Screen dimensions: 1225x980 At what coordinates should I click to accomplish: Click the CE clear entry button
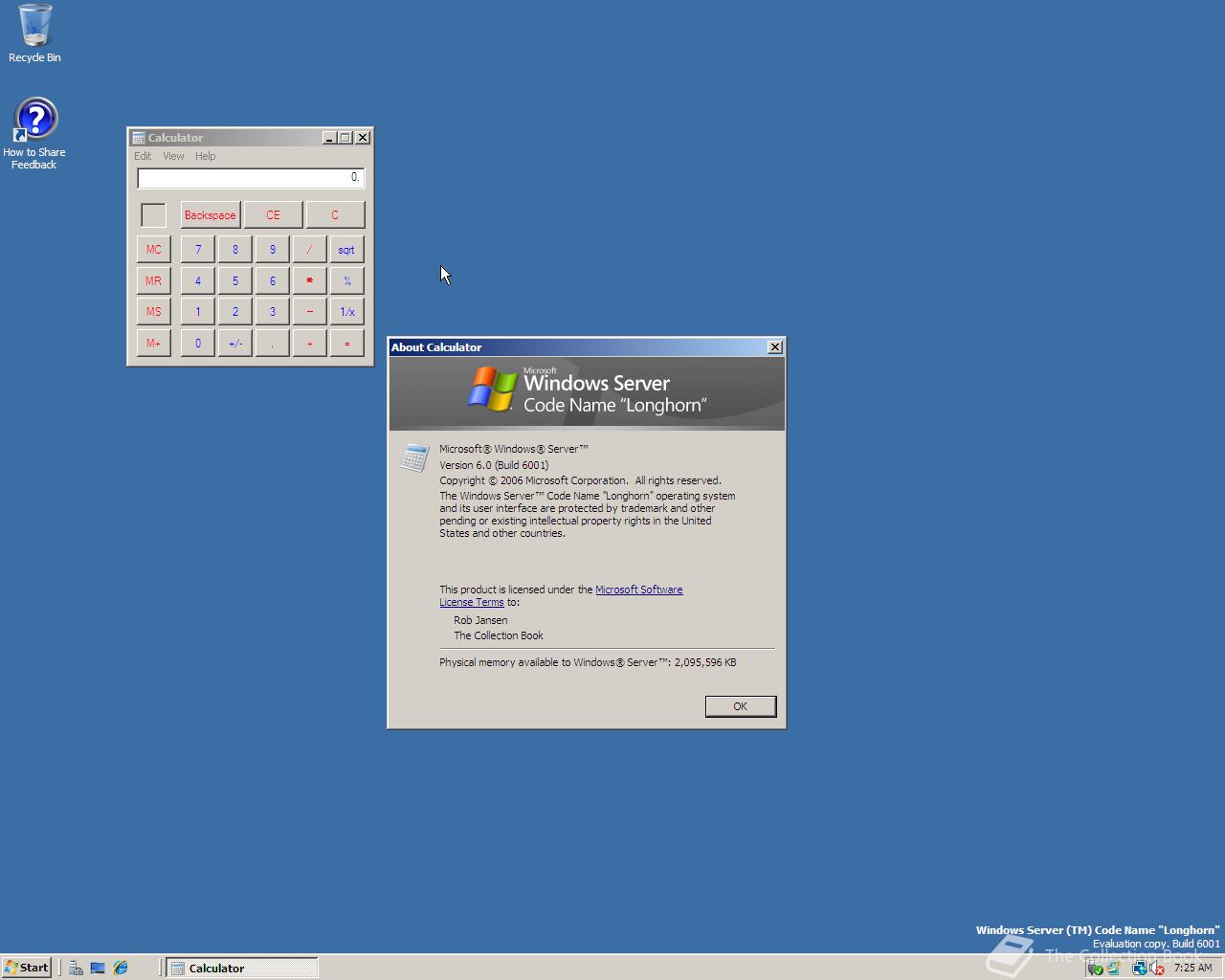pyautogui.click(x=273, y=215)
